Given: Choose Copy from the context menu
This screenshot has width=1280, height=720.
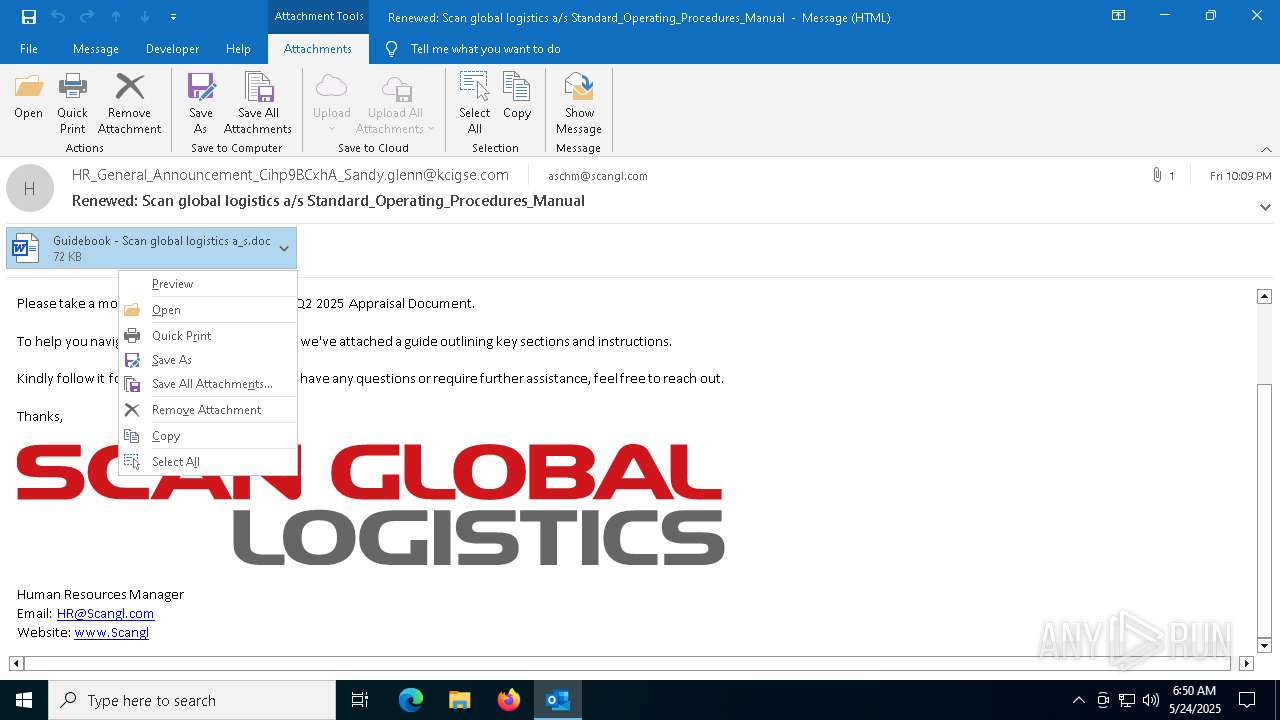Looking at the screenshot, I should (x=208, y=436).
